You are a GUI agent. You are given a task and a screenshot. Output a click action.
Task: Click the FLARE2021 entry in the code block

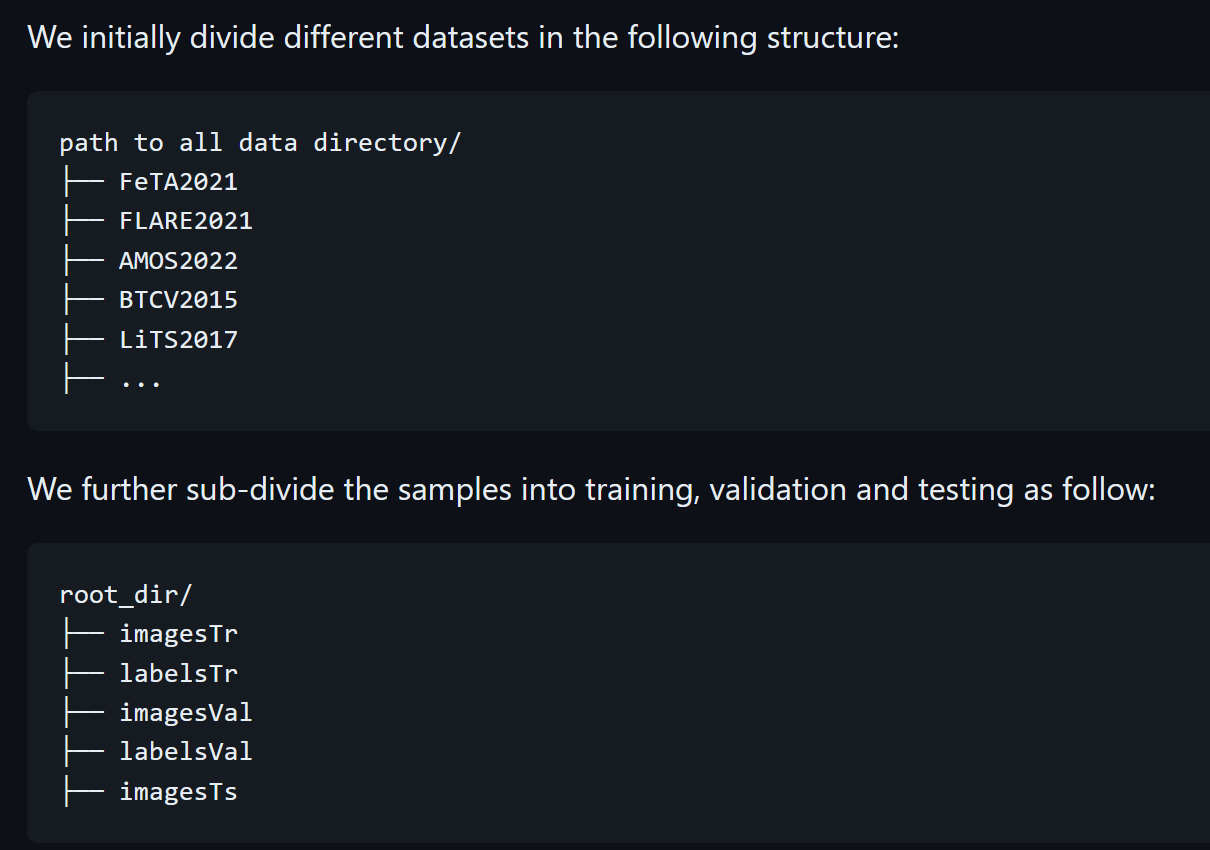click(x=185, y=221)
